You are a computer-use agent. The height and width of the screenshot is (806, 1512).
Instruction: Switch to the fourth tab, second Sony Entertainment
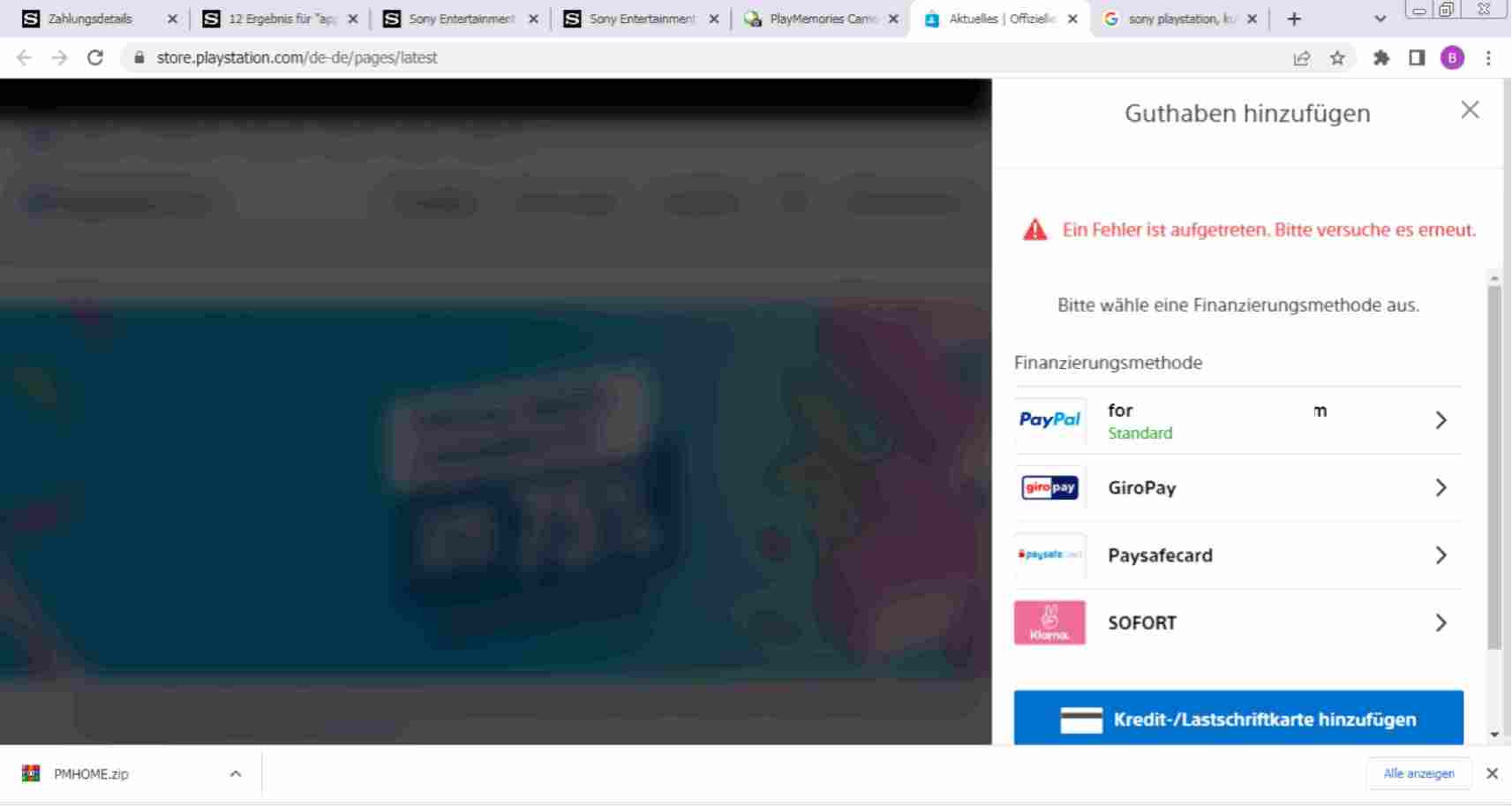pos(642,19)
